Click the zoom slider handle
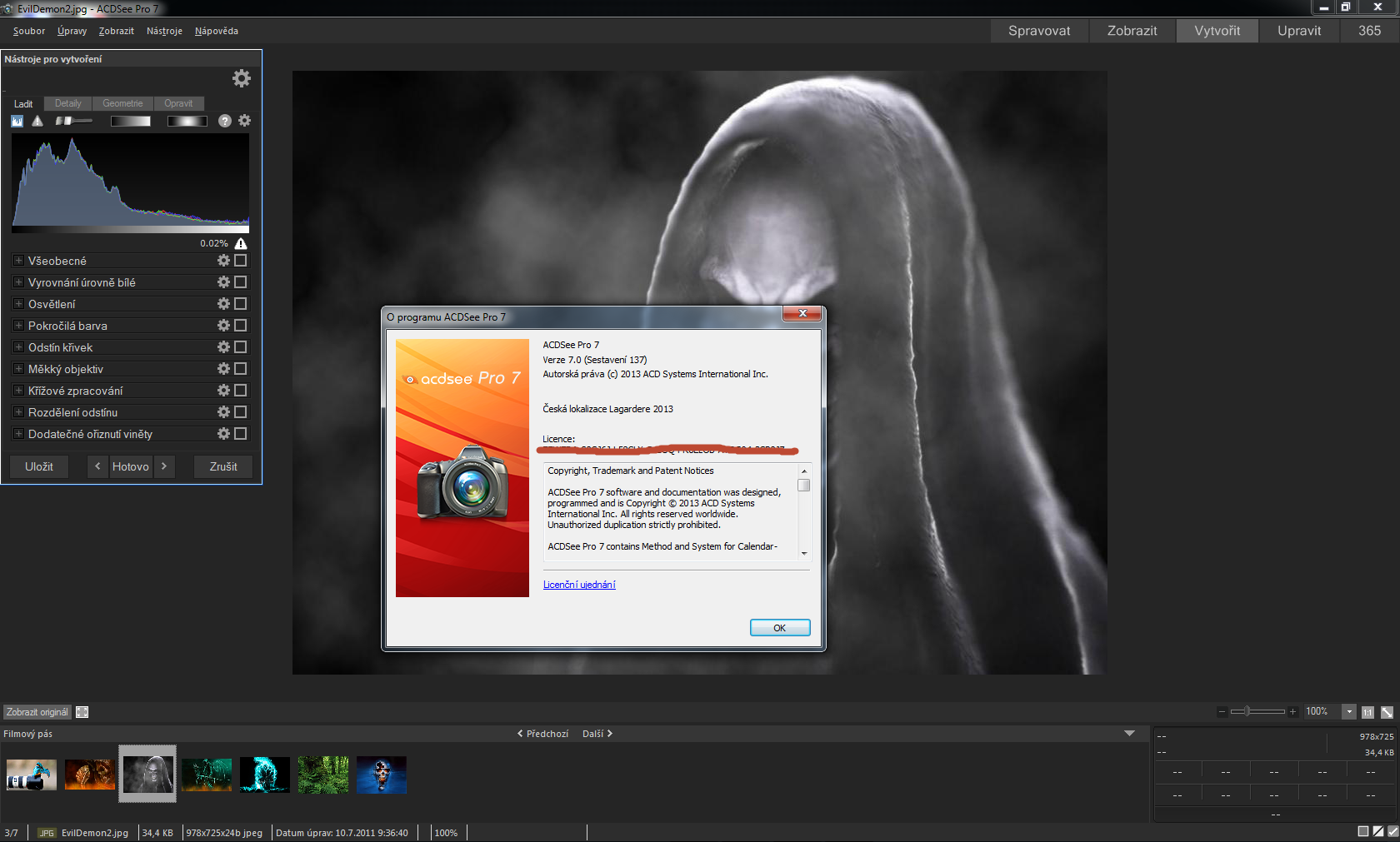 pyautogui.click(x=1247, y=711)
